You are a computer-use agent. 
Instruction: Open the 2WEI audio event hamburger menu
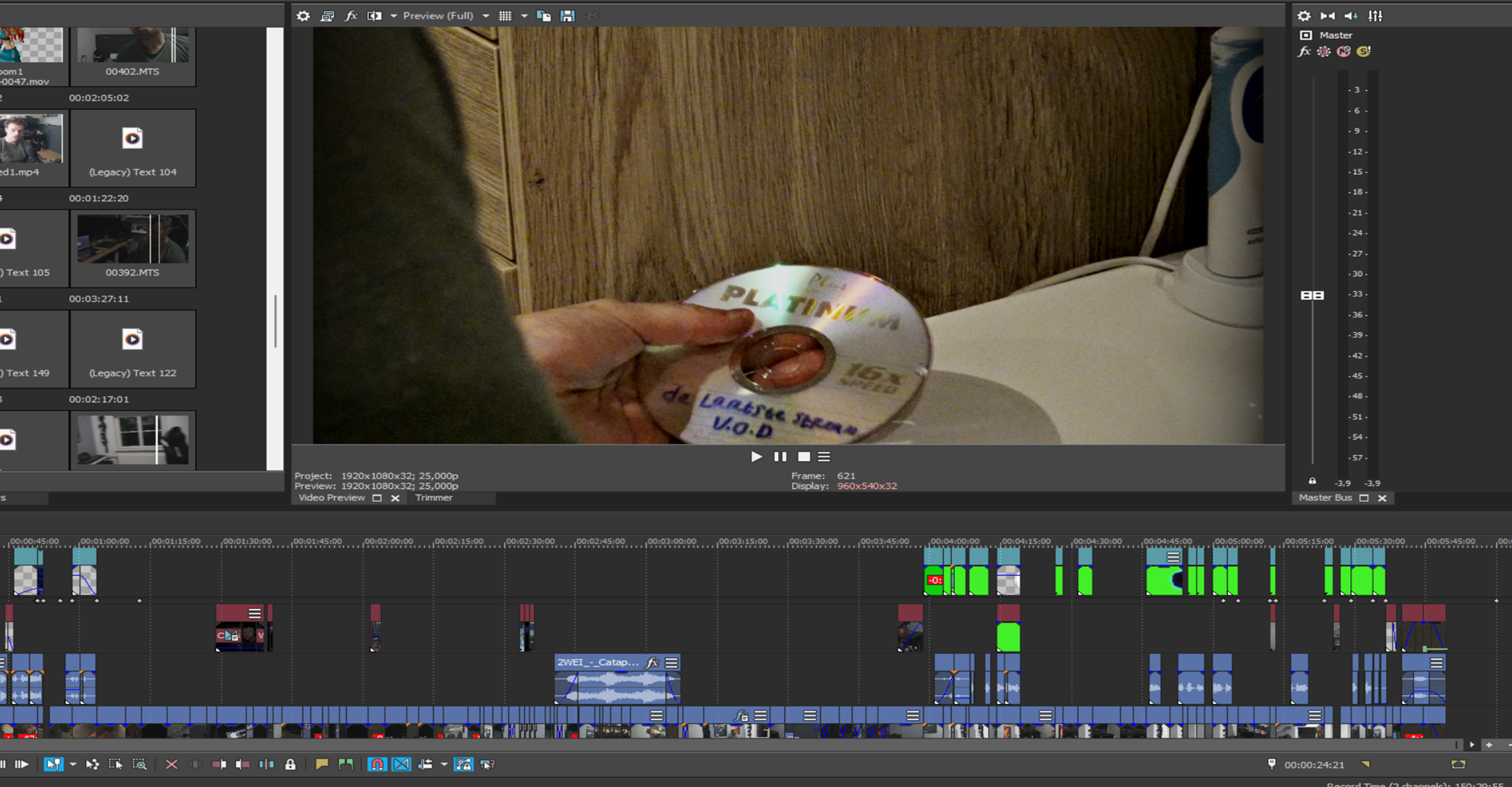coord(671,663)
